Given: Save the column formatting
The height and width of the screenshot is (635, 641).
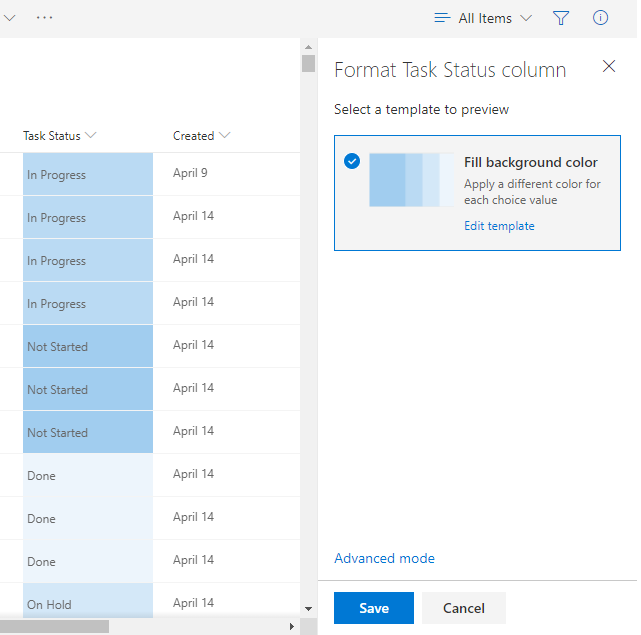Looking at the screenshot, I should [374, 608].
